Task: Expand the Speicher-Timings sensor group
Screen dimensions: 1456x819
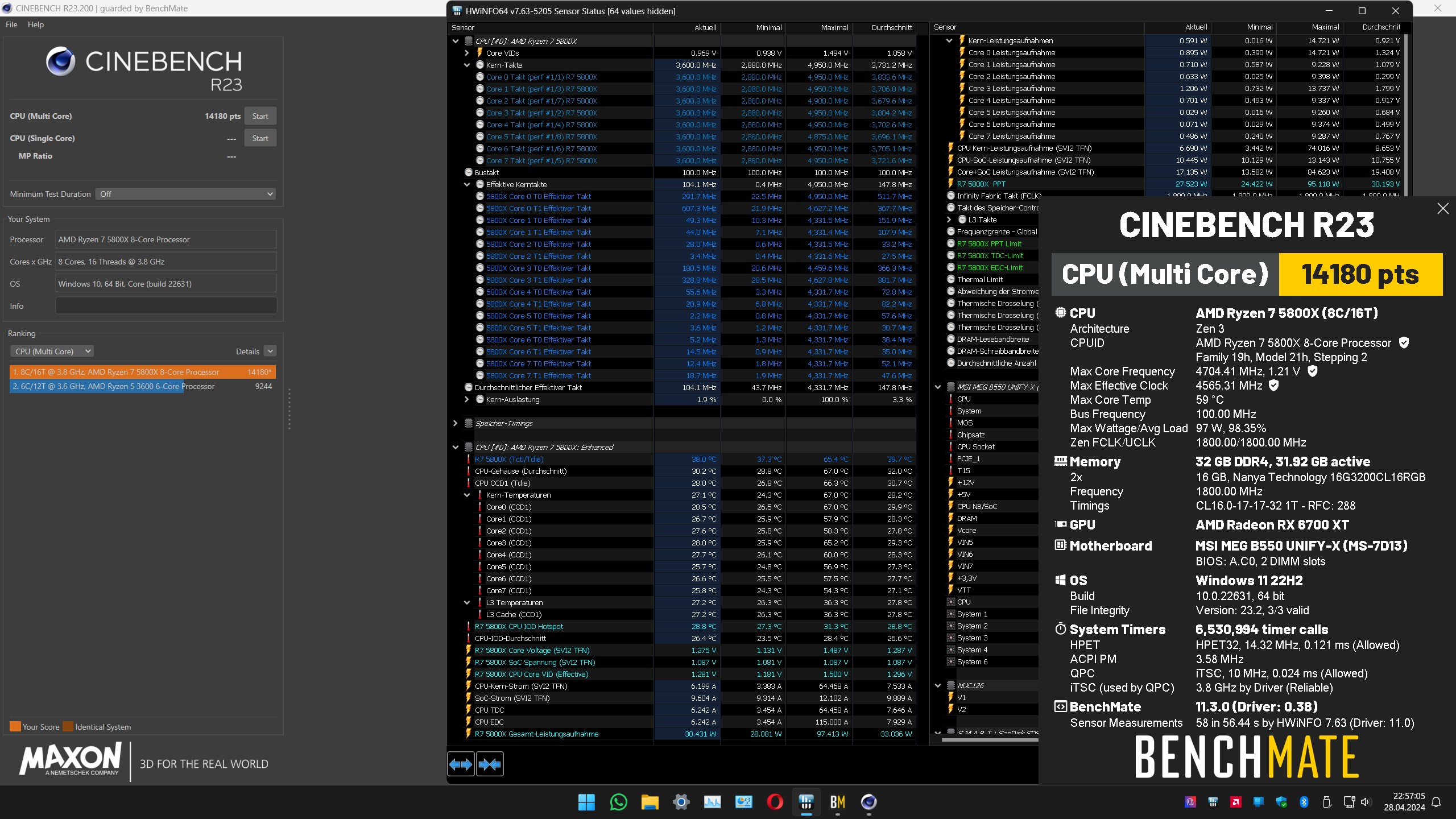Action: point(455,423)
